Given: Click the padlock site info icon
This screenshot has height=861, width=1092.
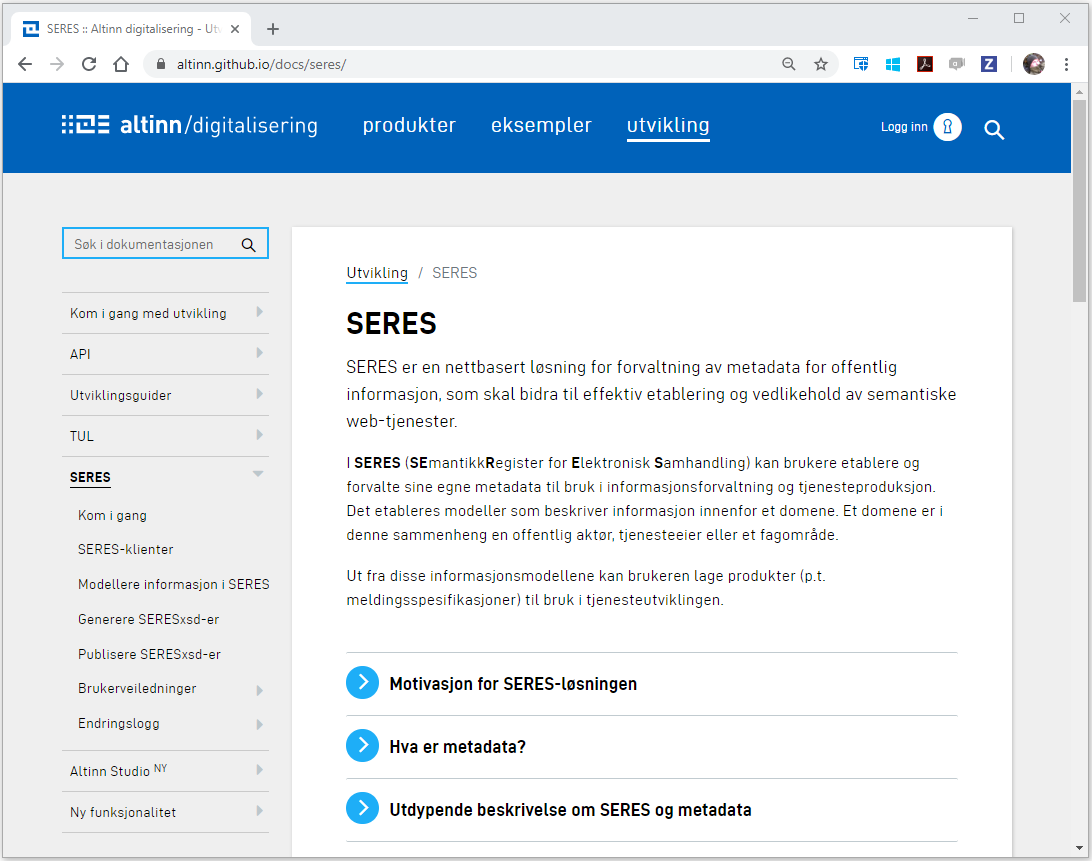Looking at the screenshot, I should pos(161,64).
